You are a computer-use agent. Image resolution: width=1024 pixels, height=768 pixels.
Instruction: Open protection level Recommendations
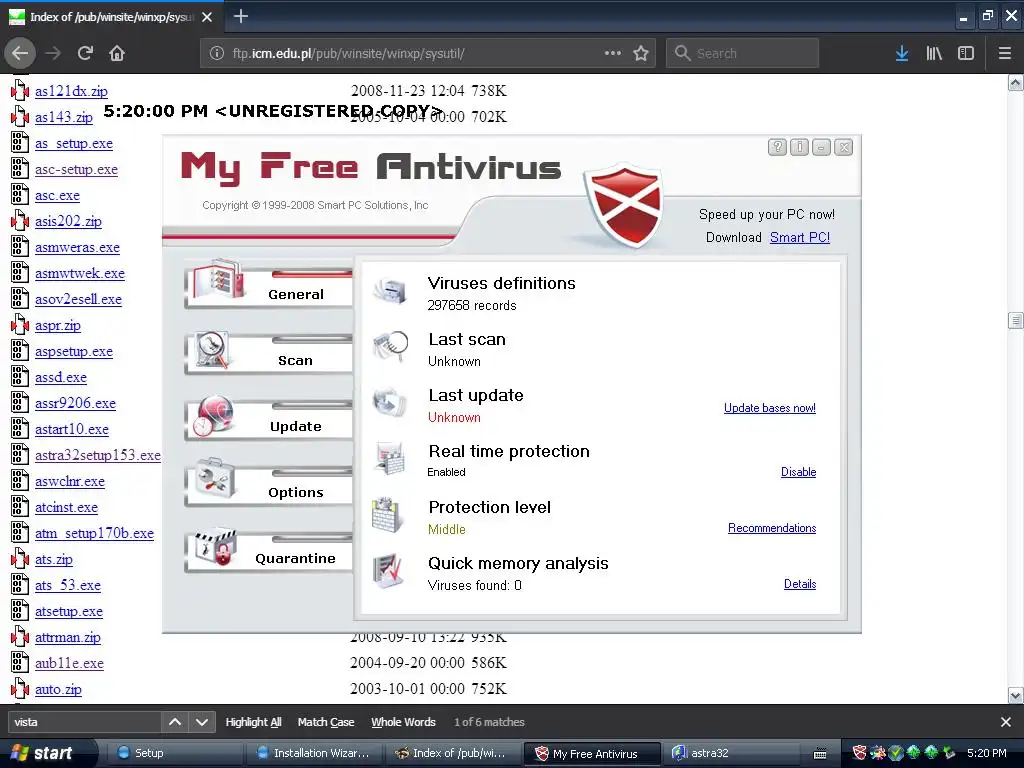click(772, 528)
